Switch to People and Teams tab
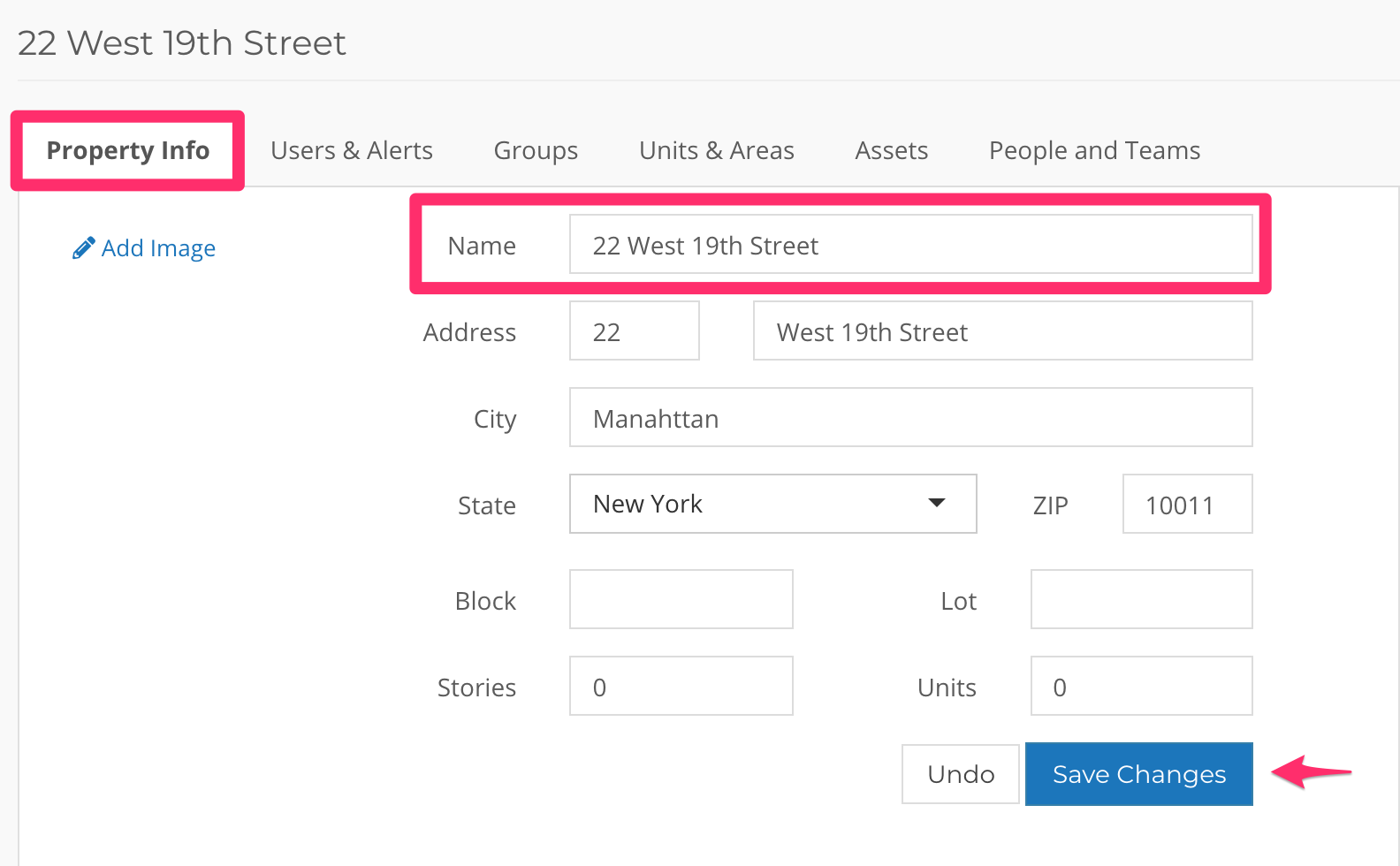Viewport: 1400px width, 866px height. coord(1094,150)
